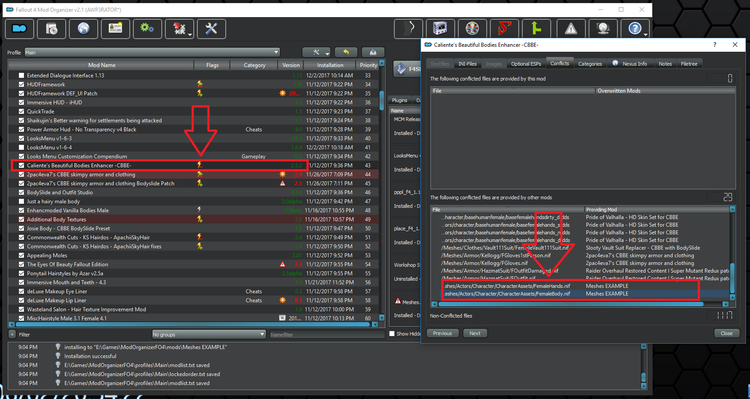Open the executables green gears icon
The width and height of the screenshot is (750, 399).
click(x=147, y=29)
